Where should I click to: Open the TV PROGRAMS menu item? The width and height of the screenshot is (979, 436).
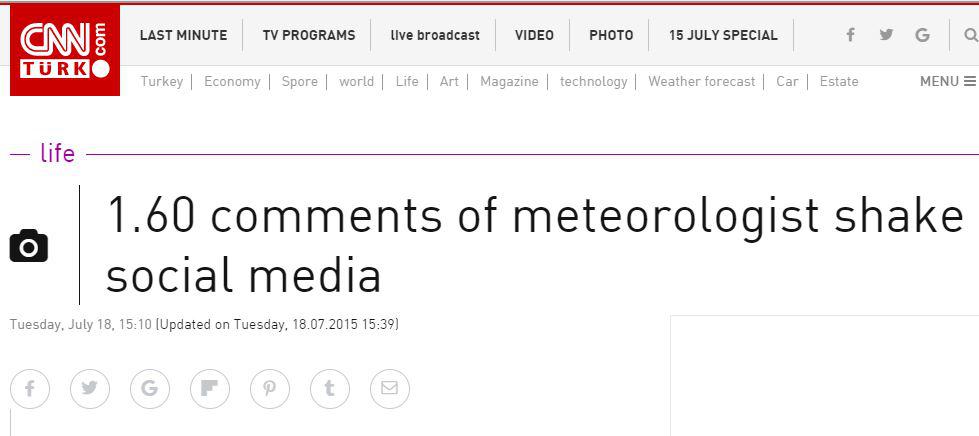coord(309,36)
